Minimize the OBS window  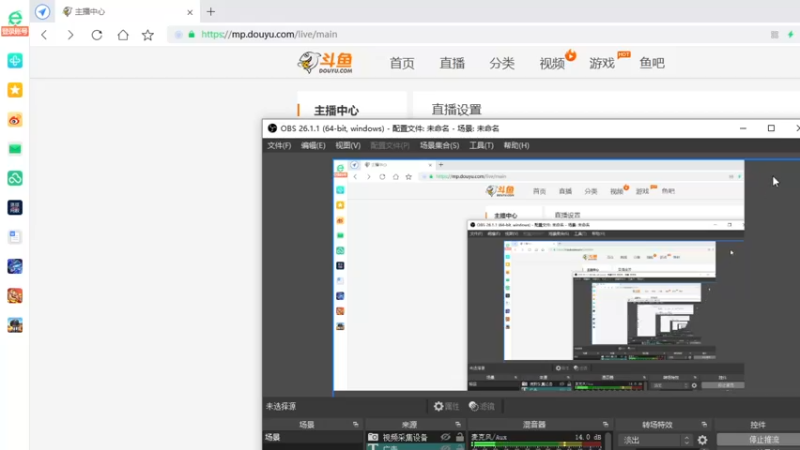tap(743, 128)
